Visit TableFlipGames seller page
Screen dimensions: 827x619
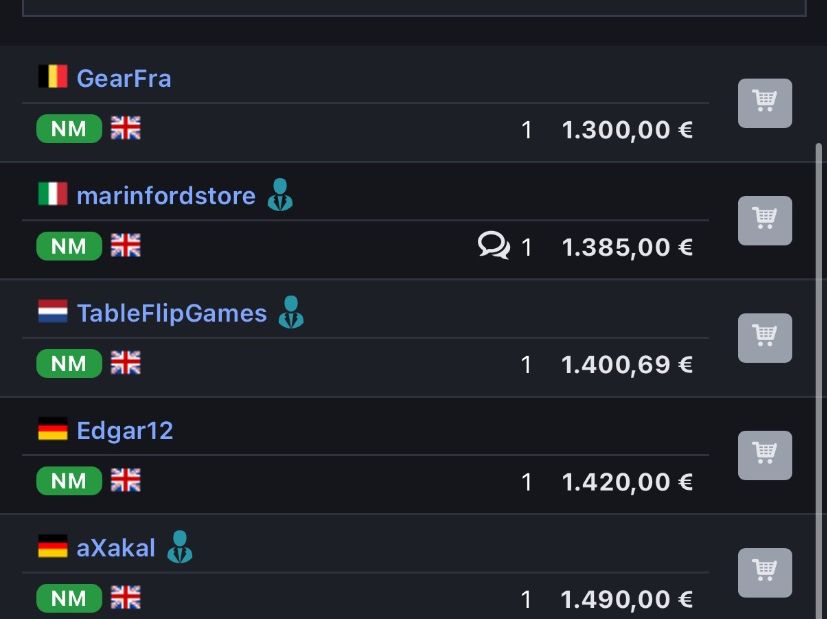pyautogui.click(x=172, y=313)
